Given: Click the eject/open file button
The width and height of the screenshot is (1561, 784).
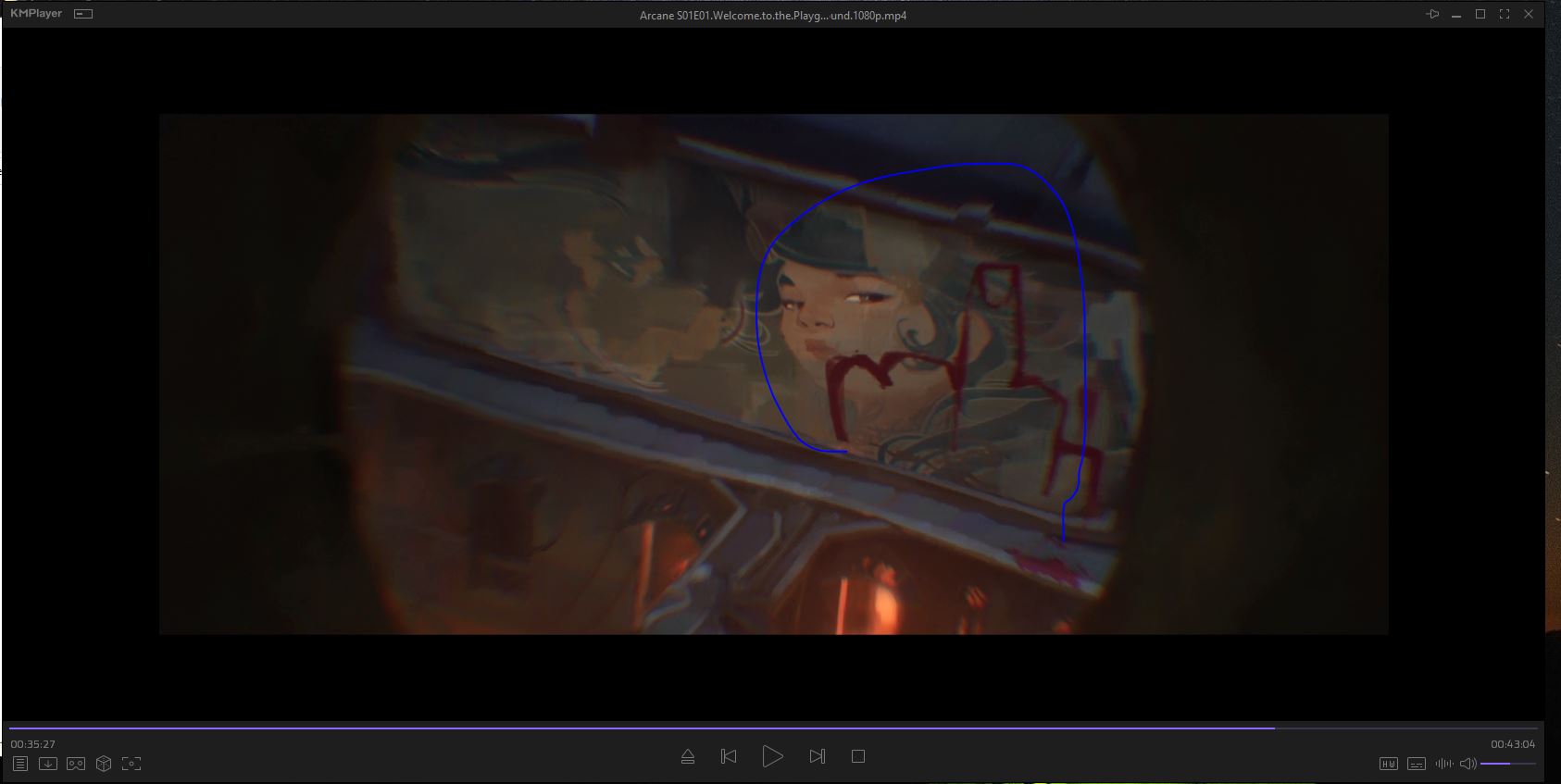Looking at the screenshot, I should [x=688, y=756].
